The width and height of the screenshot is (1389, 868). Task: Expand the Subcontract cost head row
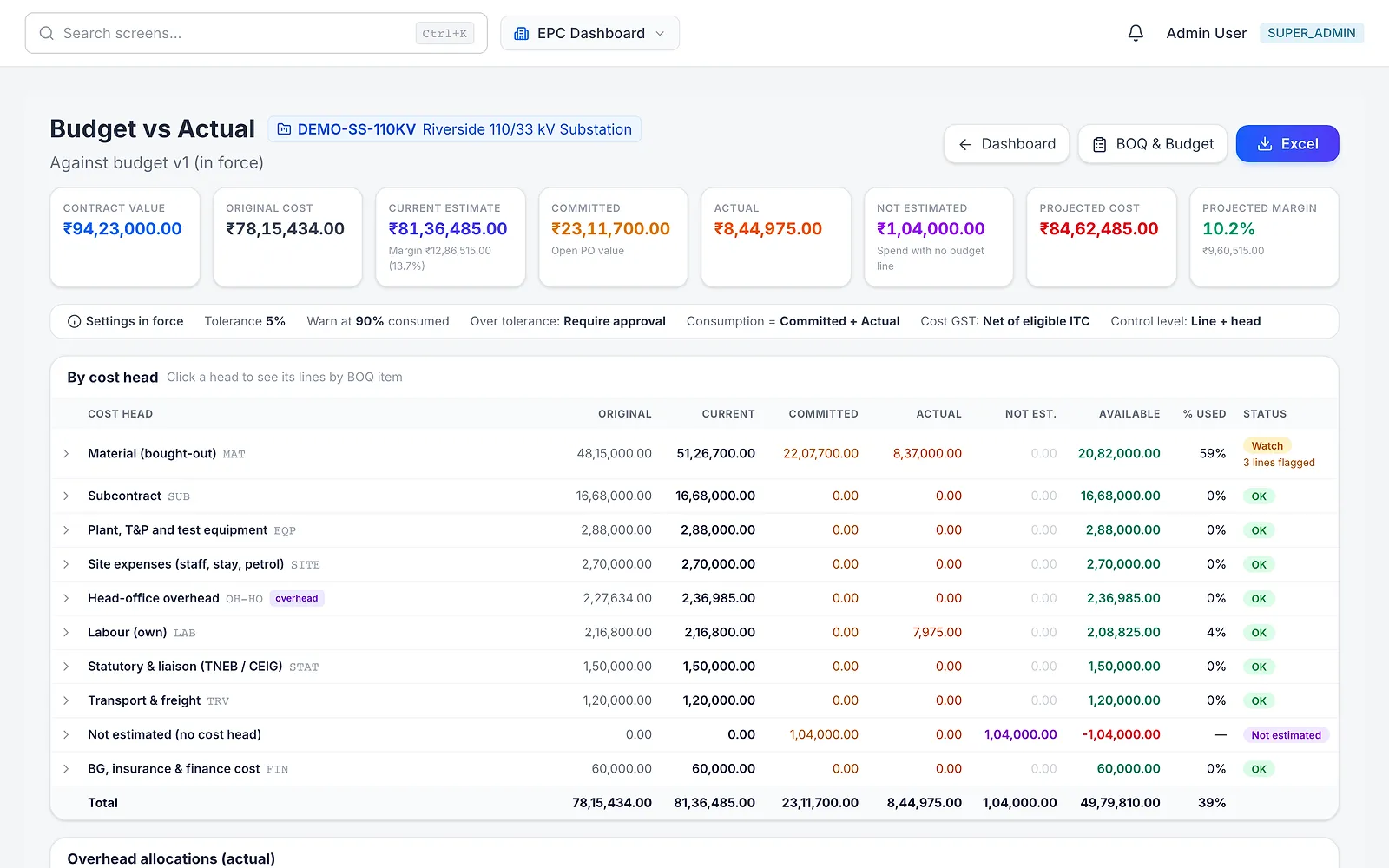click(66, 496)
